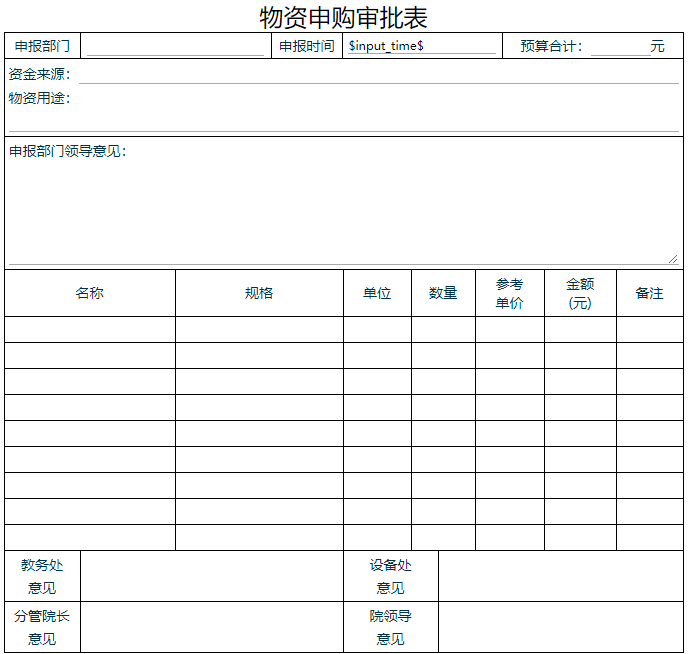Focus the 预算合计 amount input
Image resolution: width=689 pixels, height=654 pixels.
coord(617,46)
